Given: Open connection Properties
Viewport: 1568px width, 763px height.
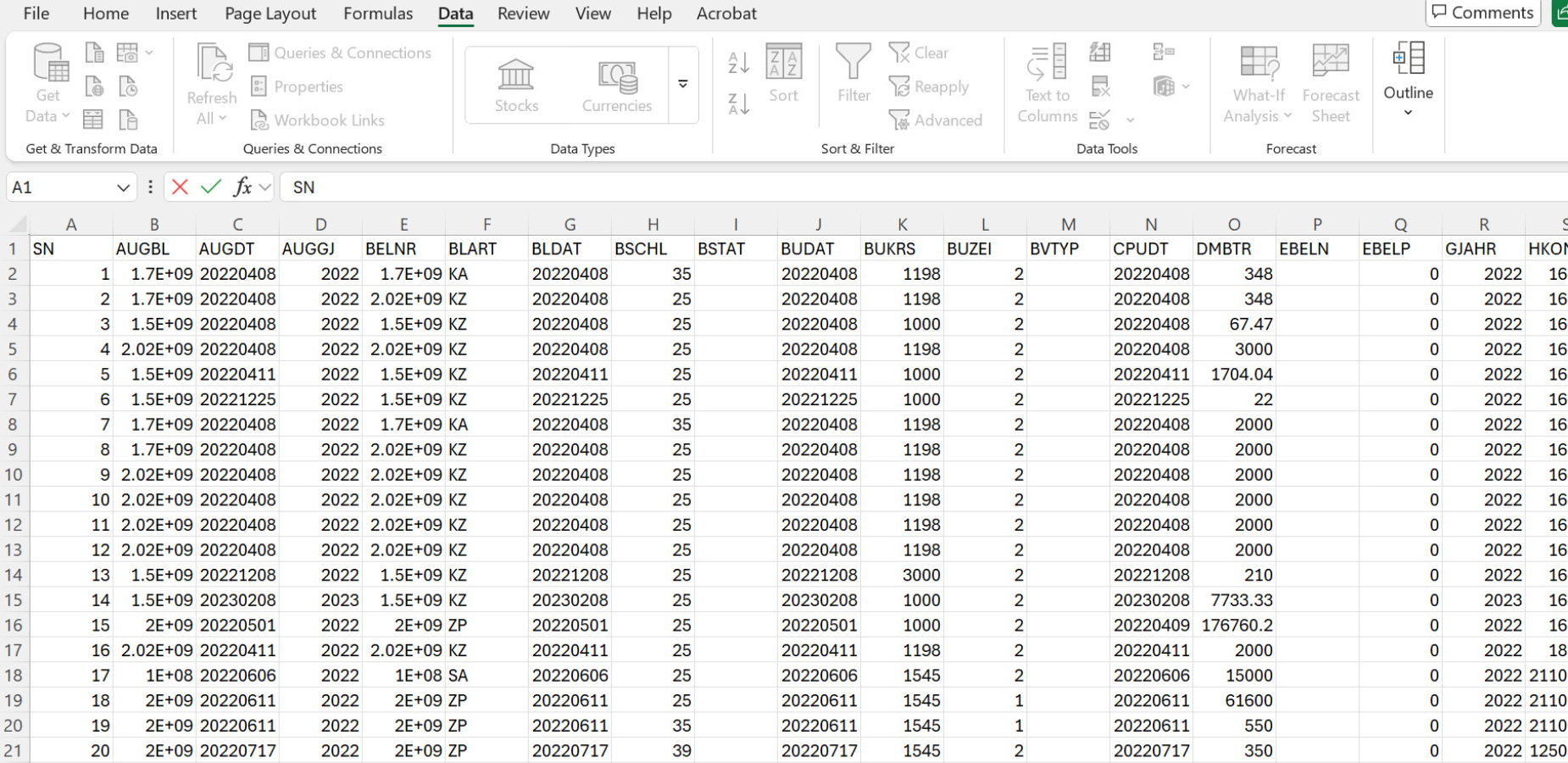Looking at the screenshot, I should point(297,86).
